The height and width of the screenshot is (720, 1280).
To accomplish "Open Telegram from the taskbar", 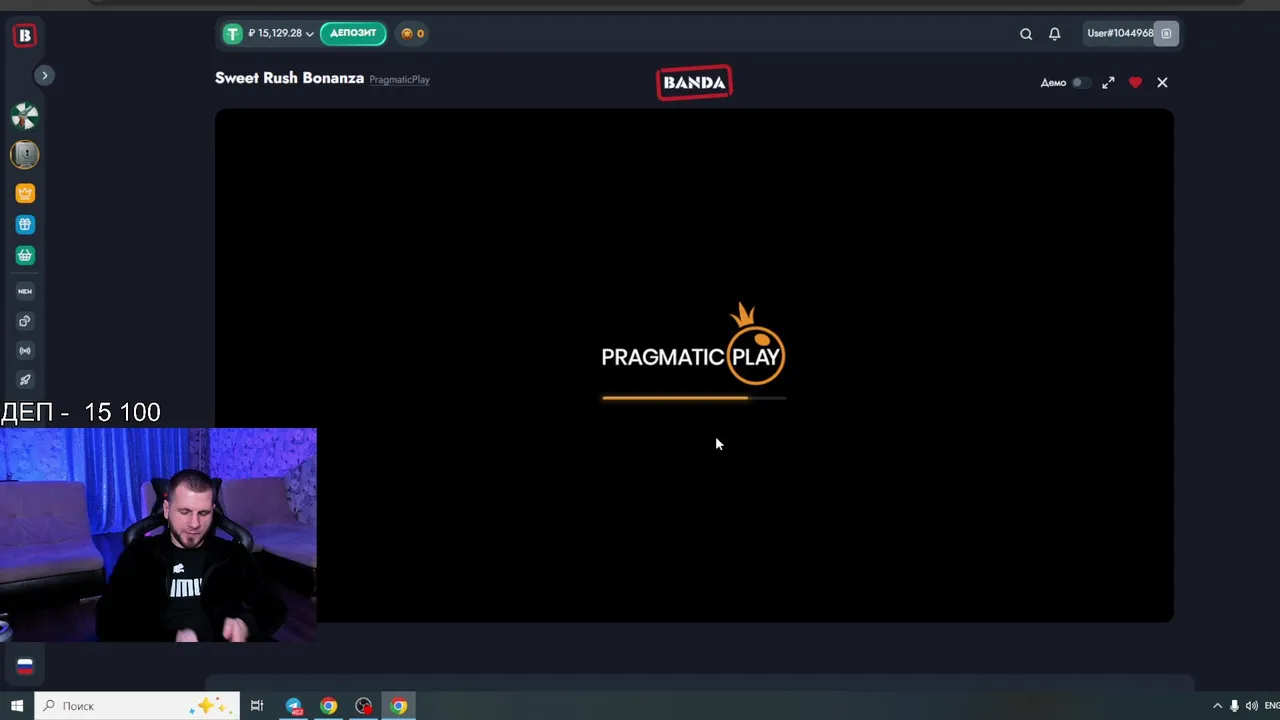I will [x=293, y=706].
